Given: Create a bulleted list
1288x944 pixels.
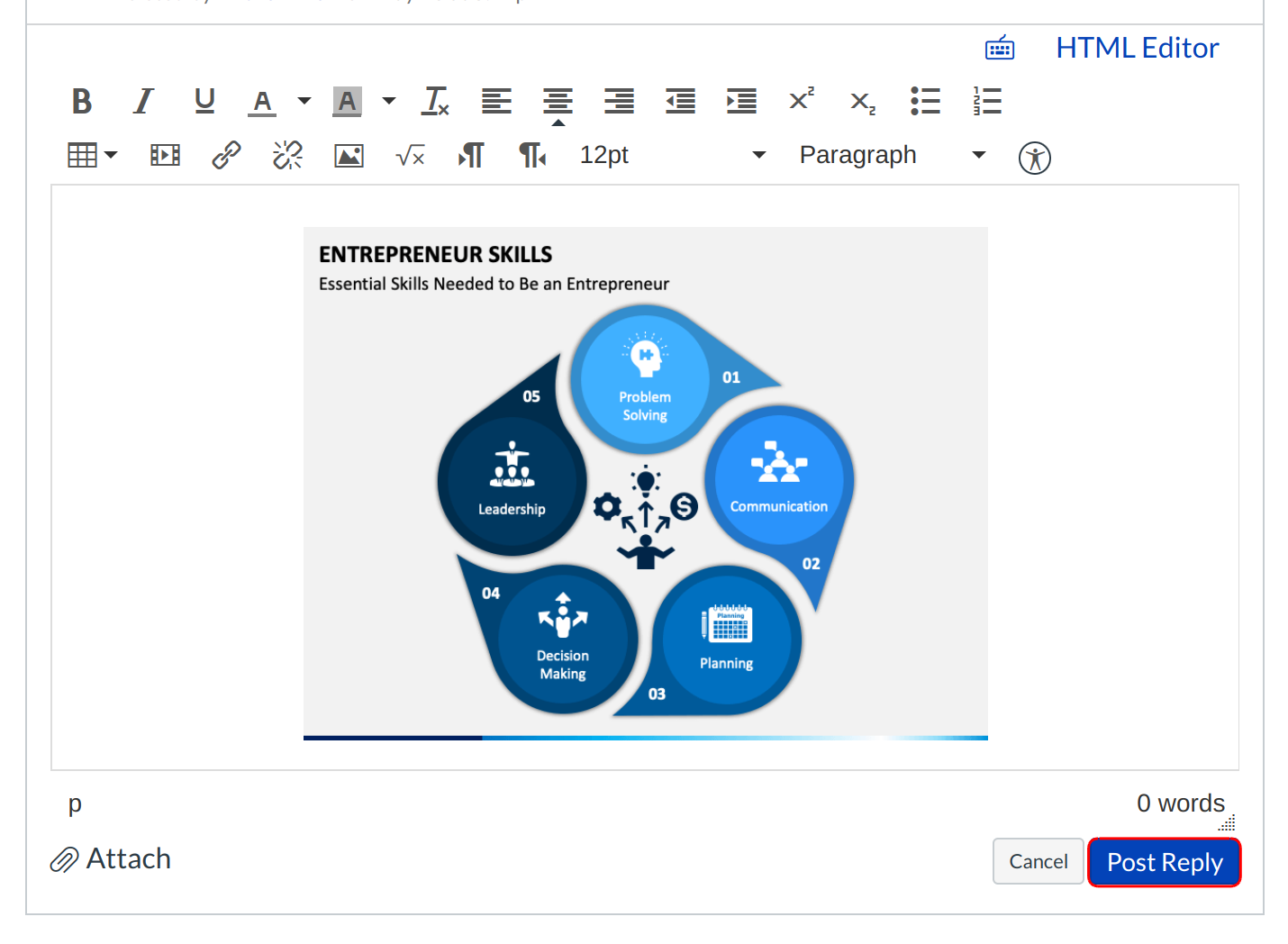Looking at the screenshot, I should point(925,102).
